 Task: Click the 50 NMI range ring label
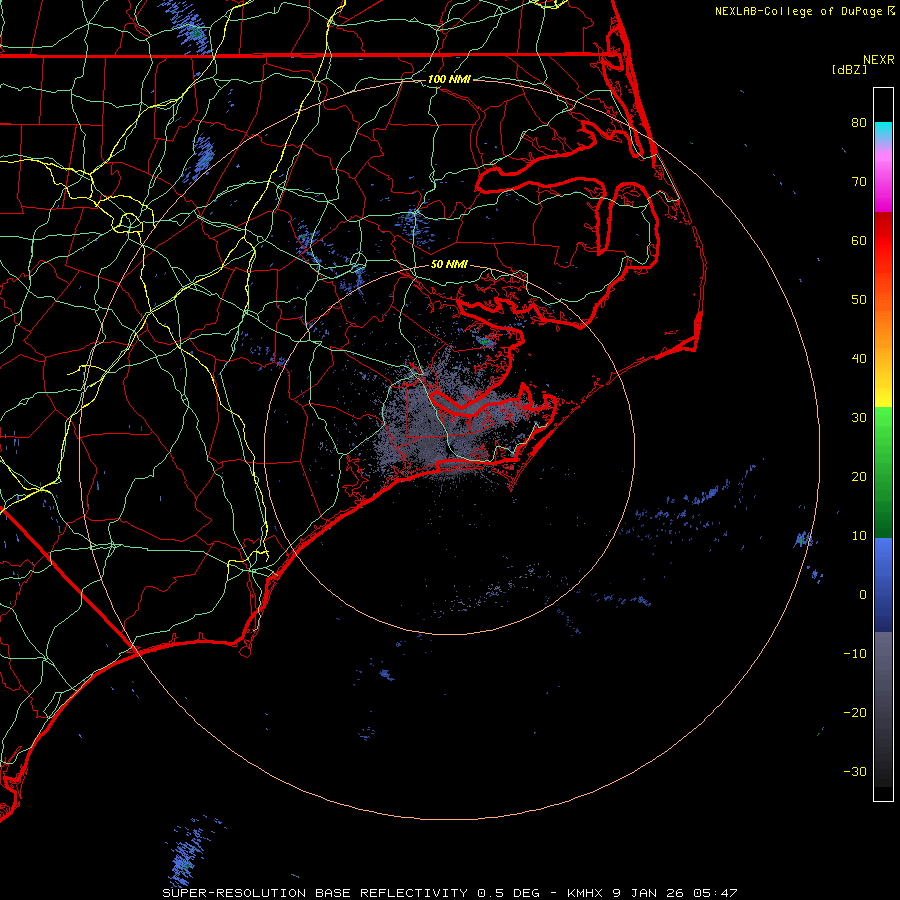click(x=449, y=264)
